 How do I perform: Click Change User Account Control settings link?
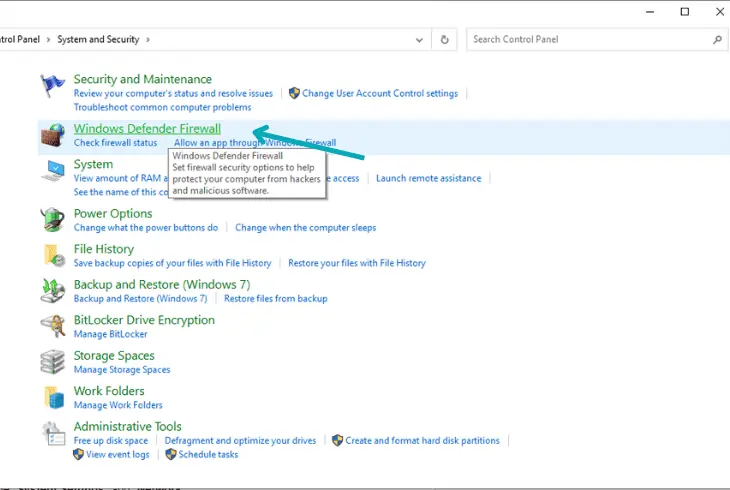pyautogui.click(x=380, y=93)
